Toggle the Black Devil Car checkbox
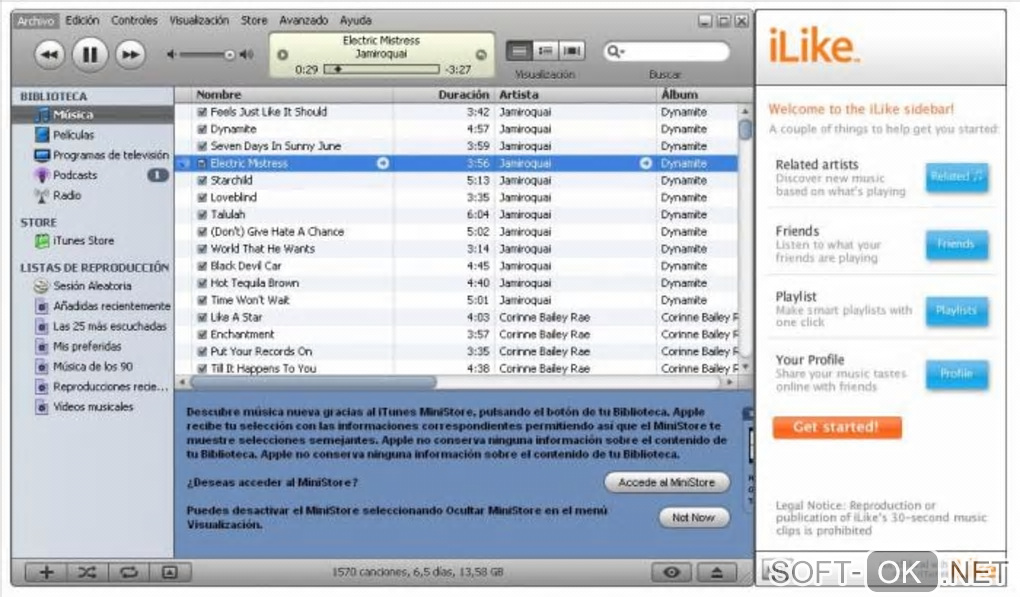 tap(202, 266)
